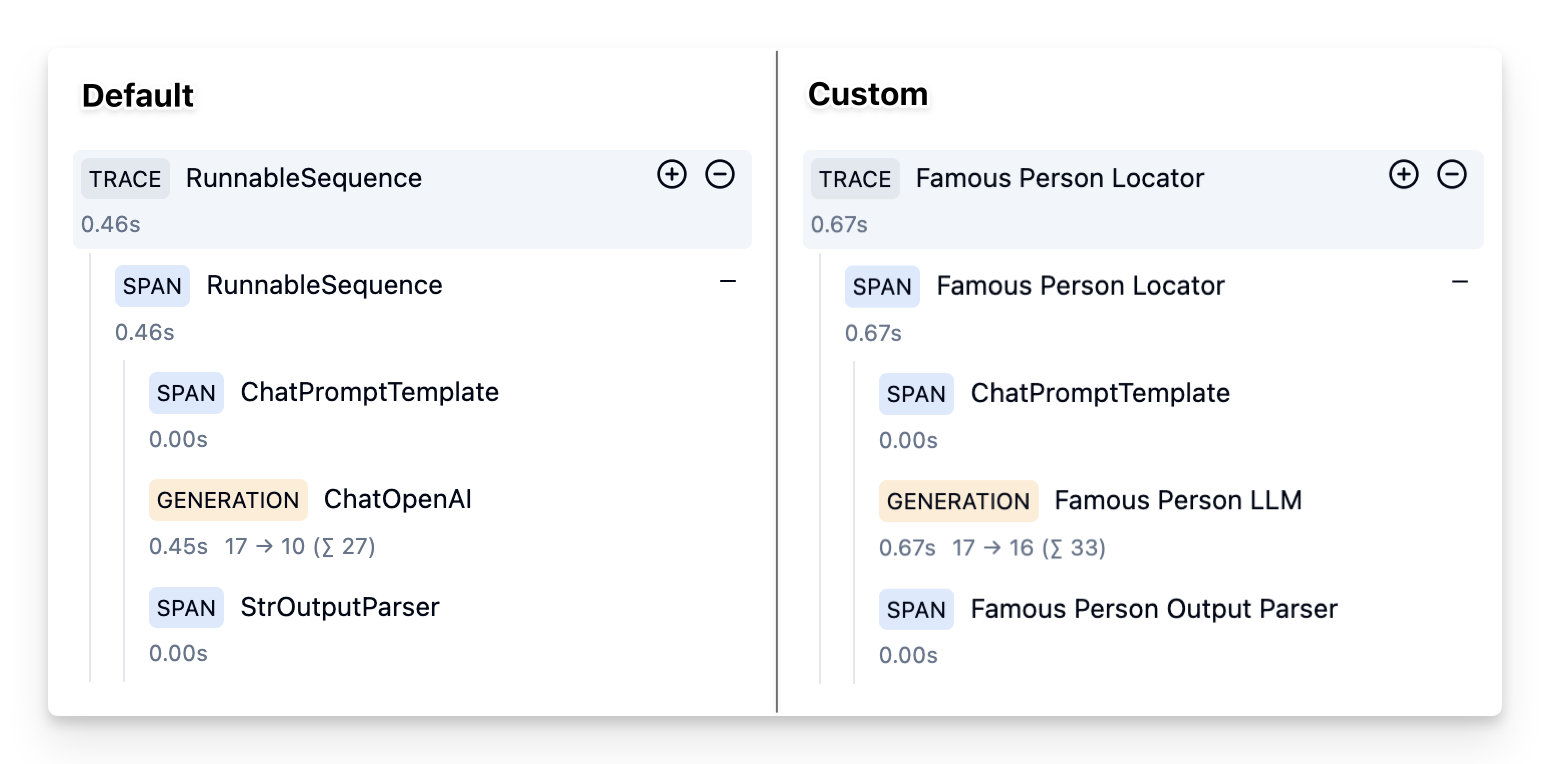
Task: Click the TRACE badge beside RunnableSequence
Action: point(125,179)
